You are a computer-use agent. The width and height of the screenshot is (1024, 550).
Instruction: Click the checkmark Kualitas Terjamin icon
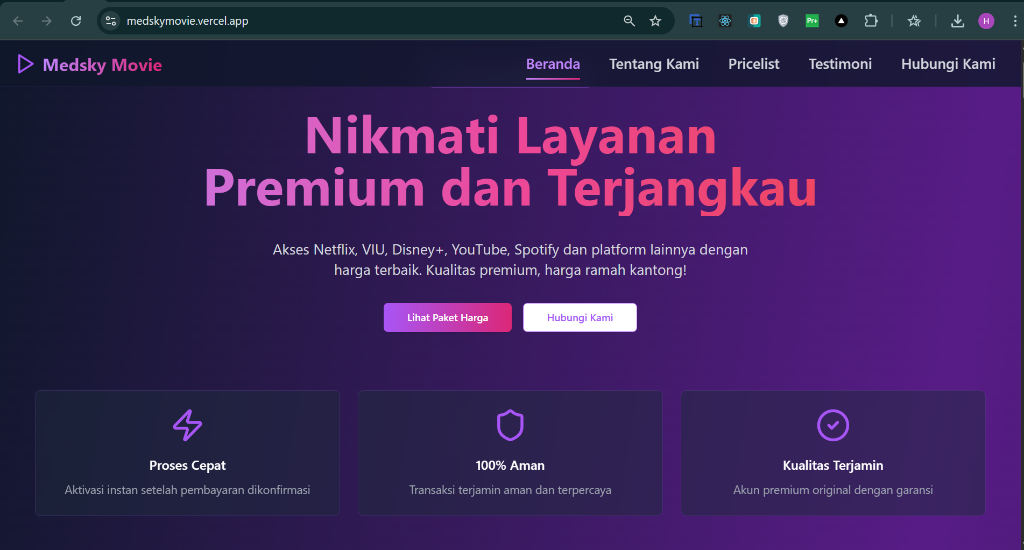tap(833, 425)
